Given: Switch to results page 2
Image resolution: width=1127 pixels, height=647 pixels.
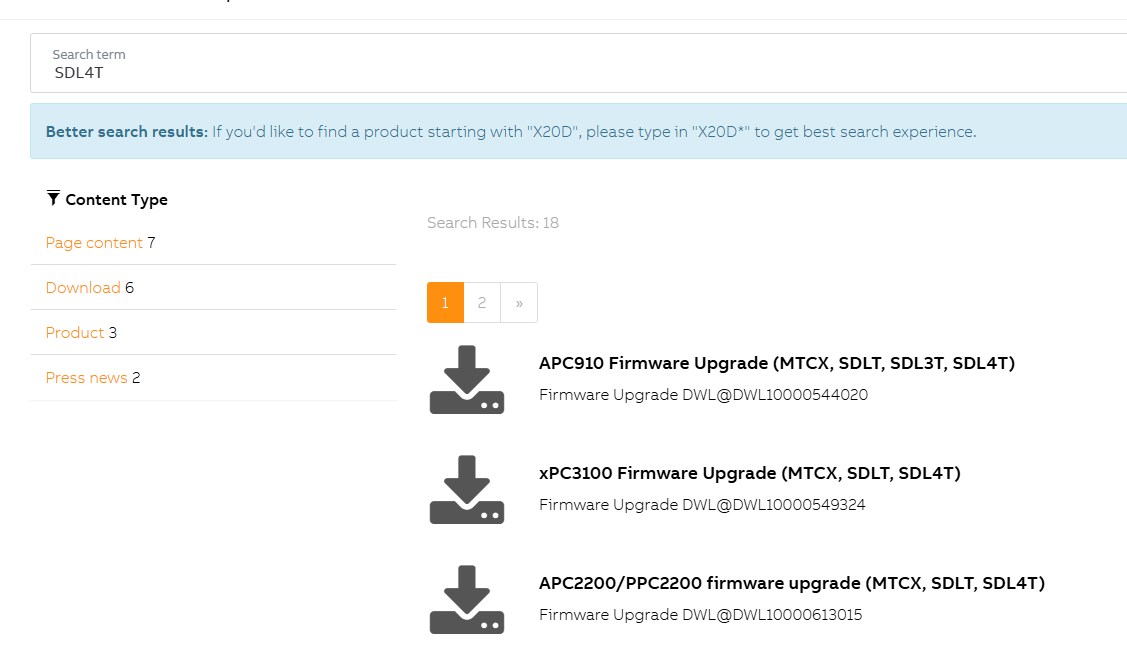Looking at the screenshot, I should pyautogui.click(x=482, y=303).
